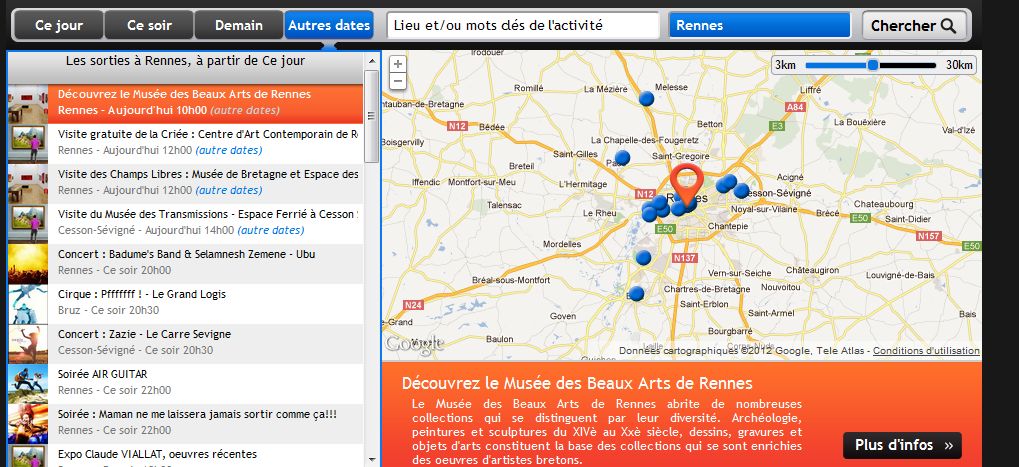
Task: Click autre dates link for Musée des Beaux Arts
Action: 245,110
